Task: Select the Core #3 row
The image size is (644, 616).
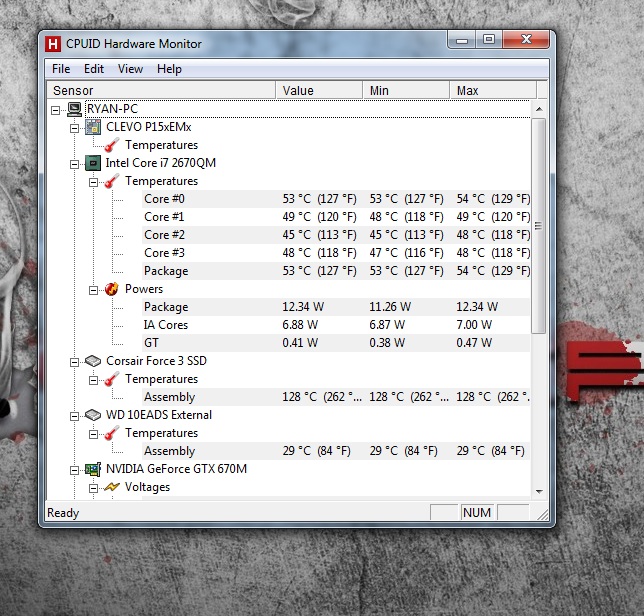Action: (x=336, y=253)
